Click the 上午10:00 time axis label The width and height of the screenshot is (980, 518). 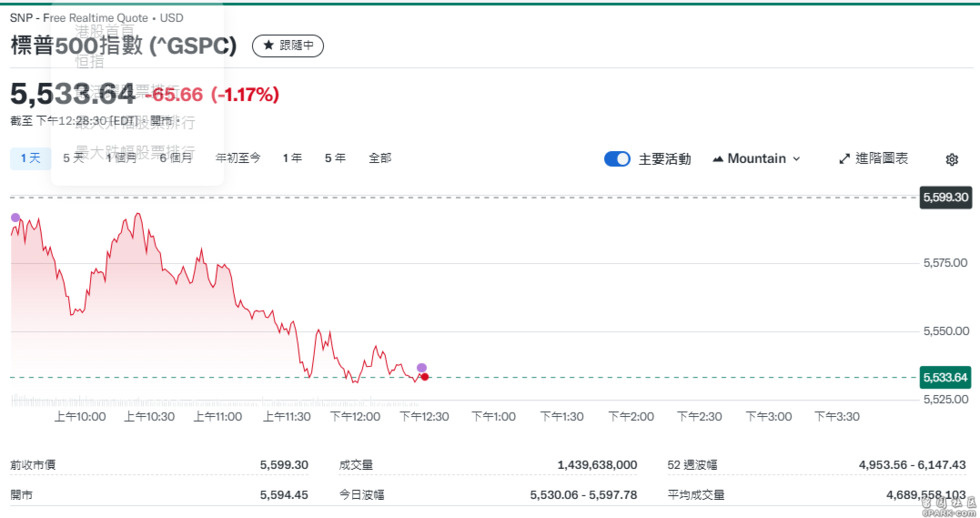pyautogui.click(x=80, y=417)
